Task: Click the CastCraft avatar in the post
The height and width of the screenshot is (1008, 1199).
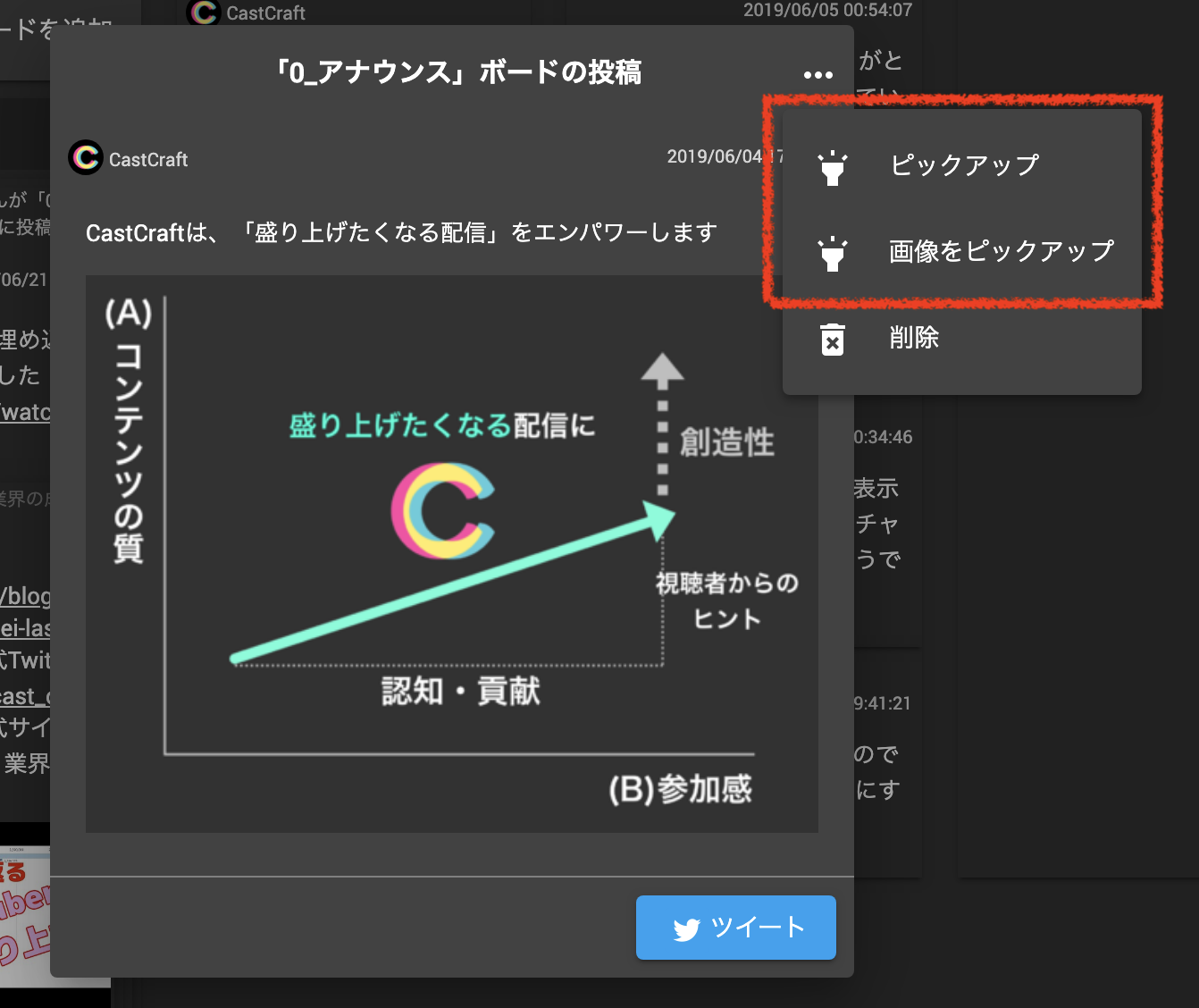Action: 86,157
